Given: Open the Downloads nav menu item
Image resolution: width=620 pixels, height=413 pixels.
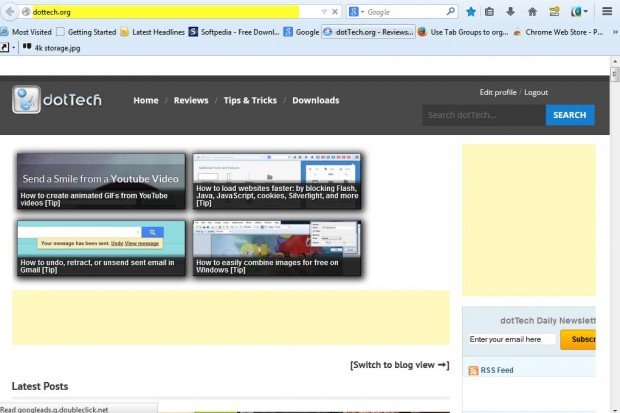Looking at the screenshot, I should [316, 100].
